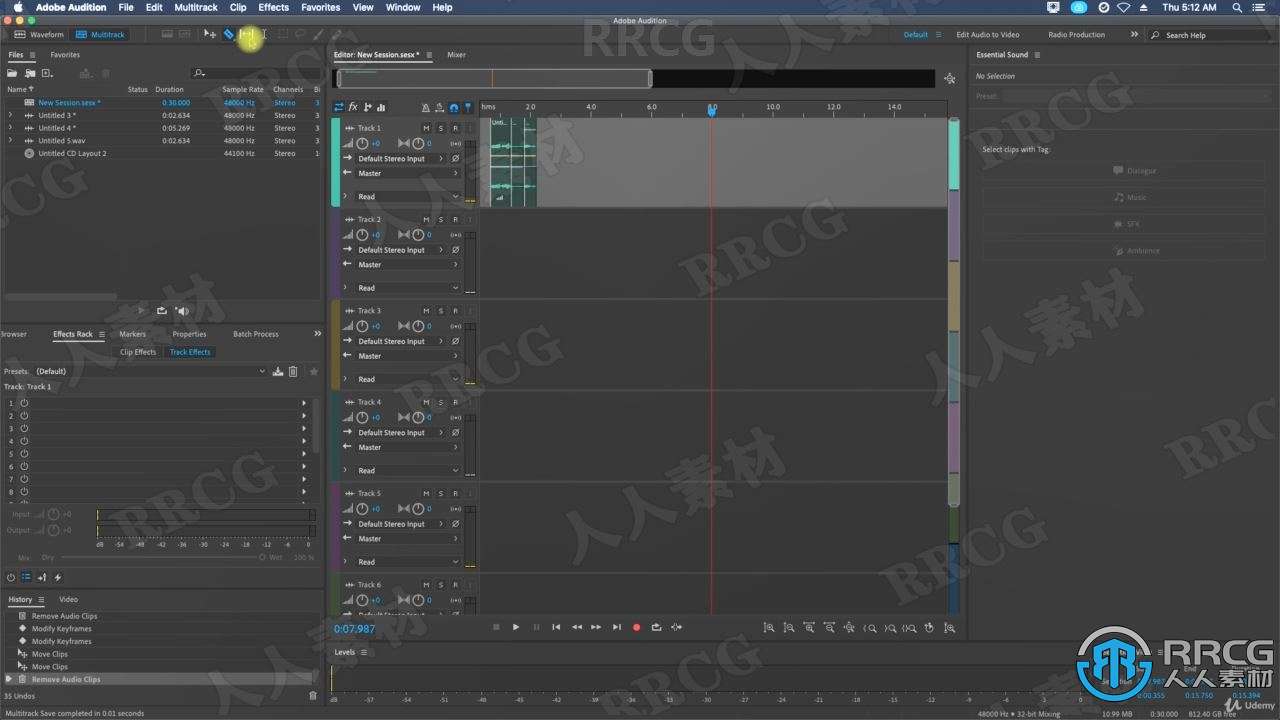The width and height of the screenshot is (1280, 720).
Task: Click Zoom In (Amplitude) icon
Action: click(x=768, y=628)
